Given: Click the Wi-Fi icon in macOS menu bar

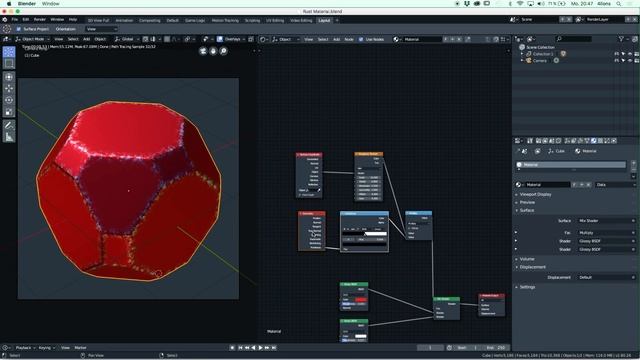Looking at the screenshot, I should (520, 4).
